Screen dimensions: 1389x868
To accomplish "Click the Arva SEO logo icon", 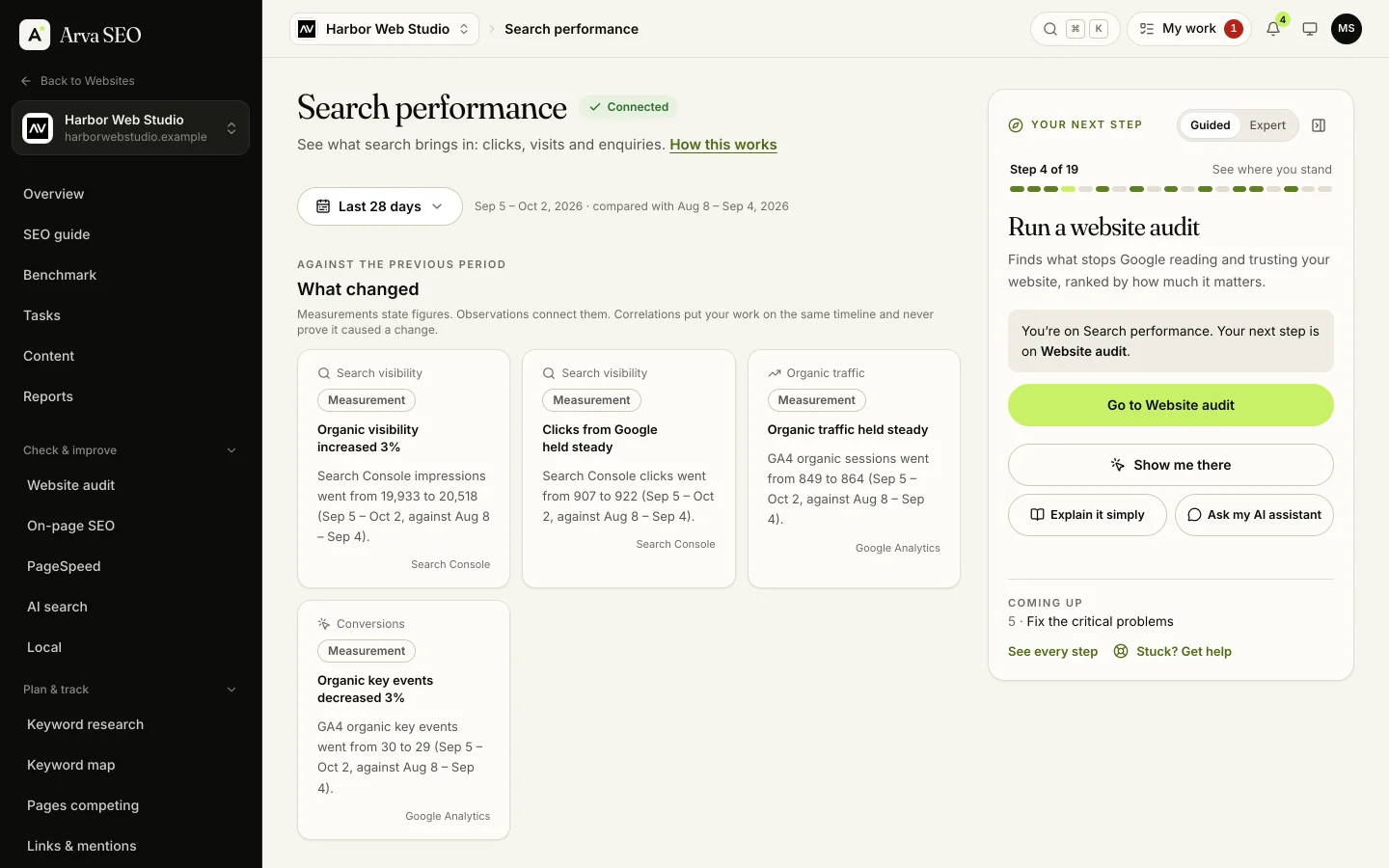I will coord(35,35).
